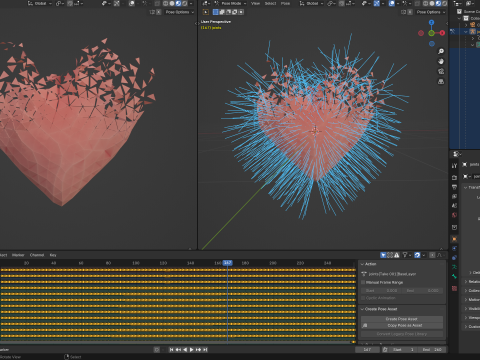Open the Object Data armature properties tab
The width and height of the screenshot is (480, 360).
[454, 267]
